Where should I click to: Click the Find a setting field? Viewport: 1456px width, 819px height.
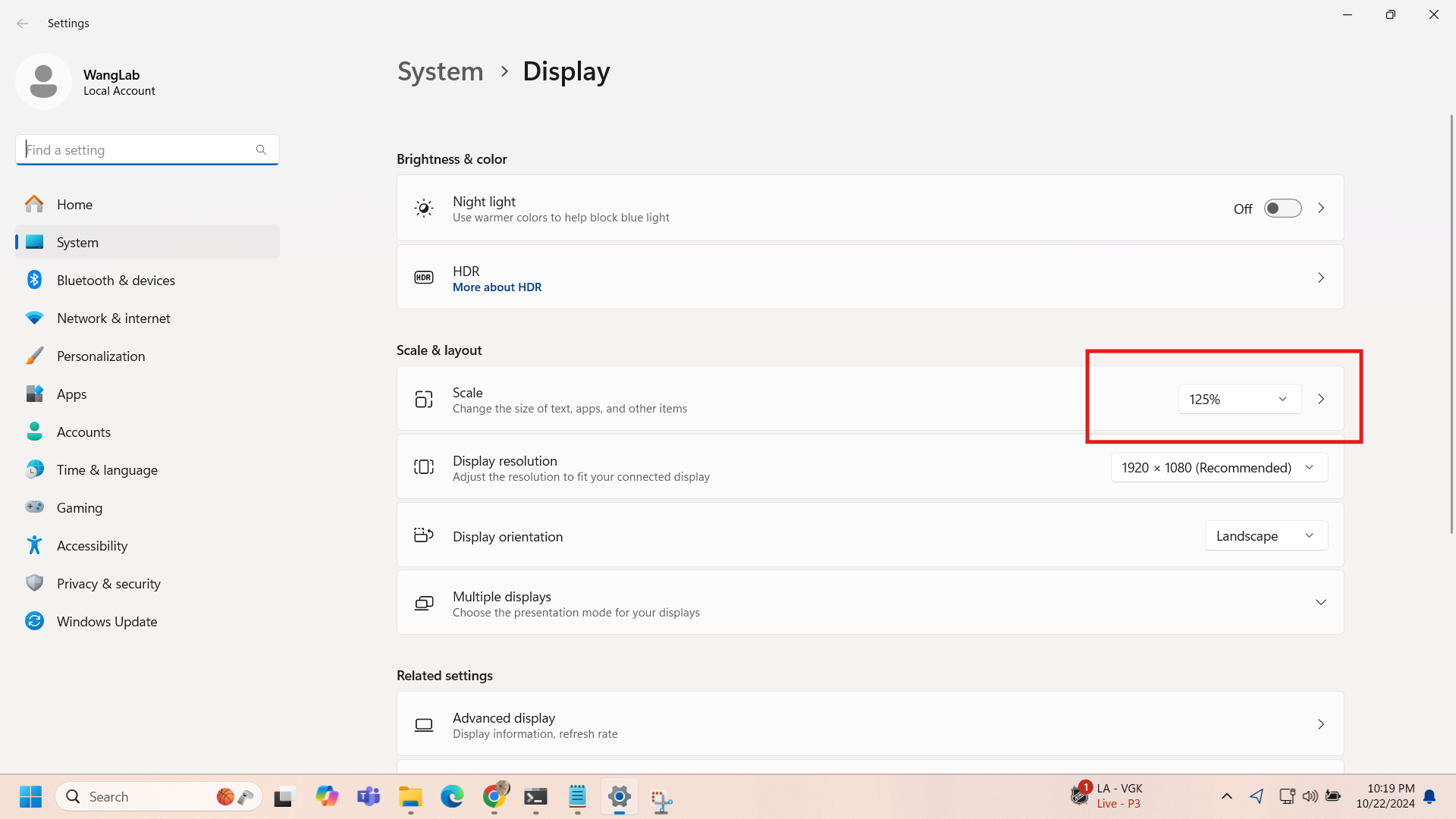[136, 150]
